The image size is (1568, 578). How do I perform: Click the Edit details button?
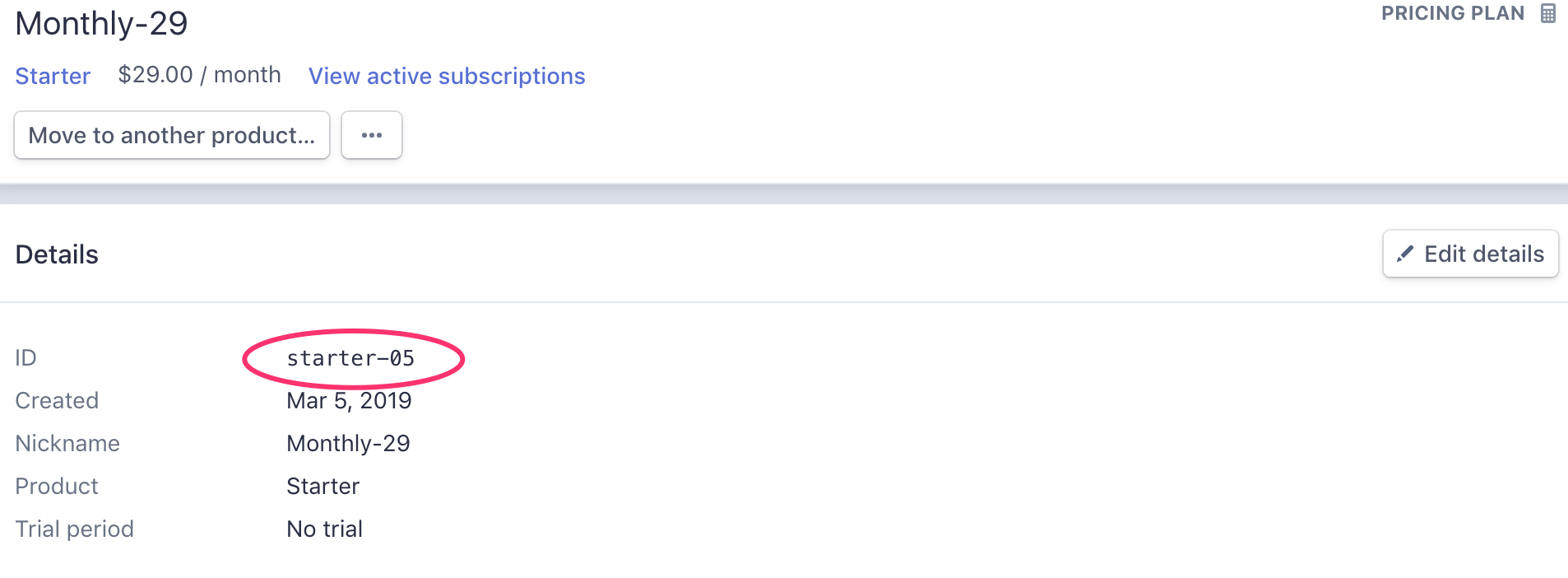click(x=1470, y=254)
